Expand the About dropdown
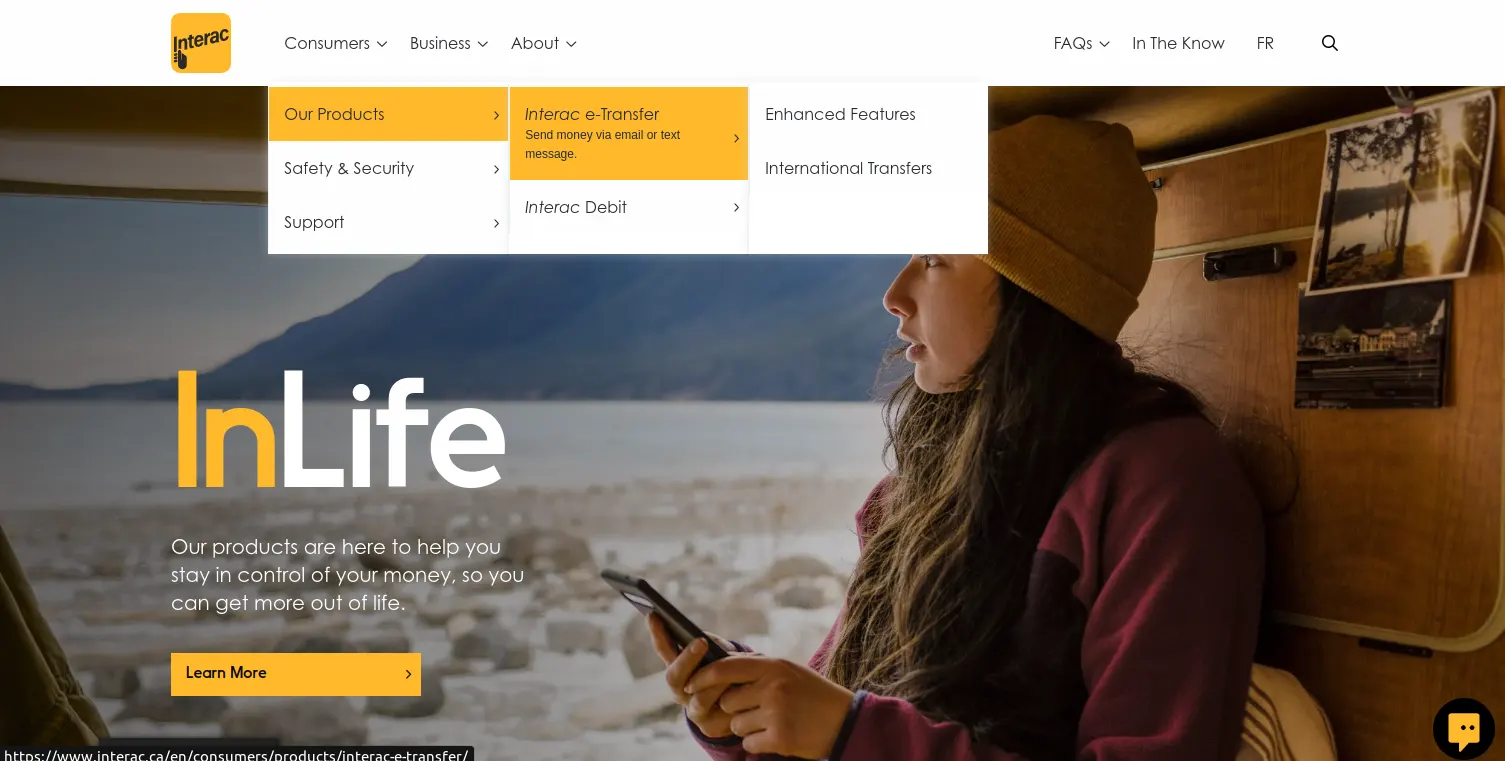Viewport: 1505px width, 761px height. (x=544, y=43)
